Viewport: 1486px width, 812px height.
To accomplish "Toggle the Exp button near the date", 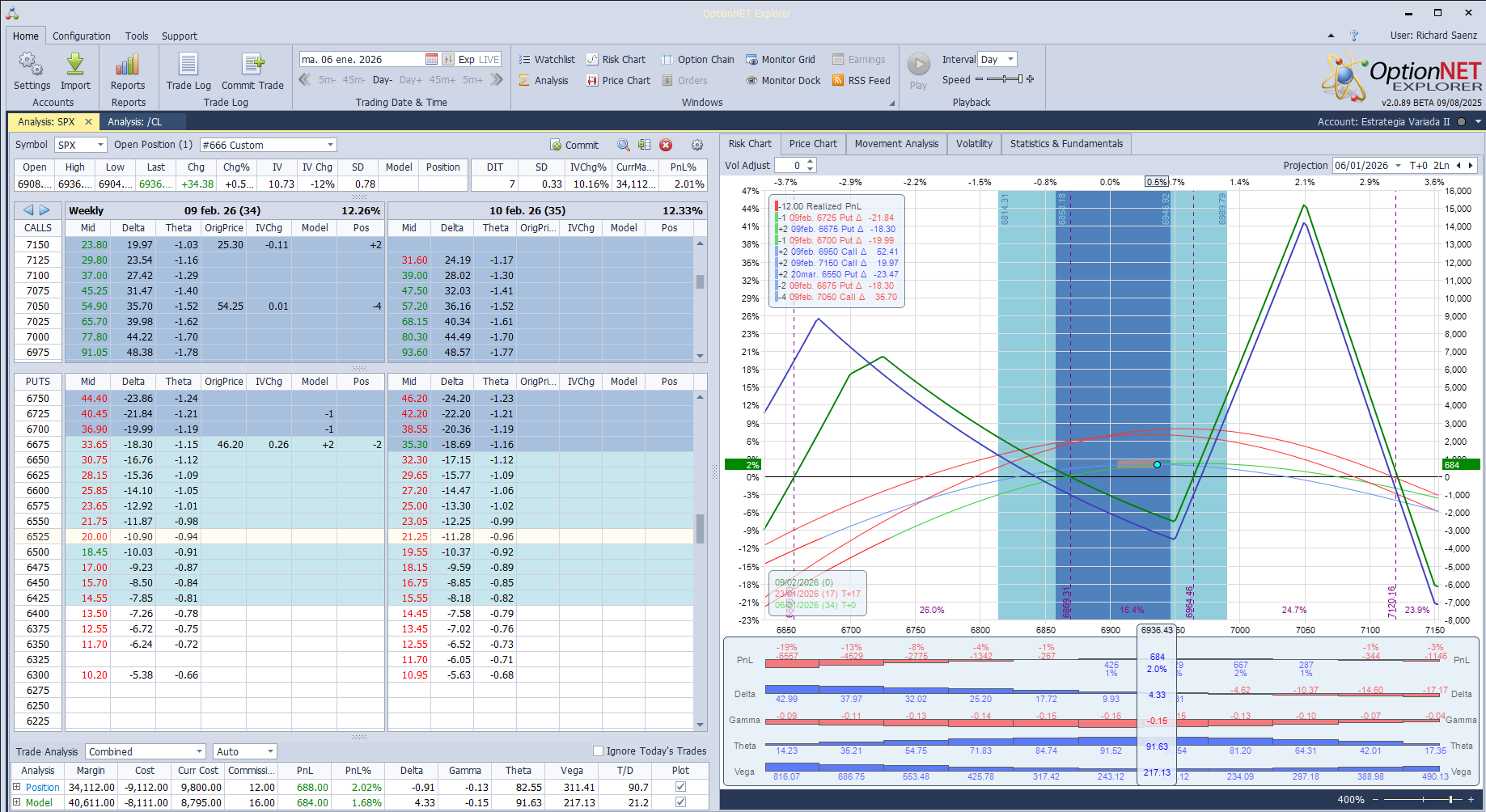I will click(466, 59).
